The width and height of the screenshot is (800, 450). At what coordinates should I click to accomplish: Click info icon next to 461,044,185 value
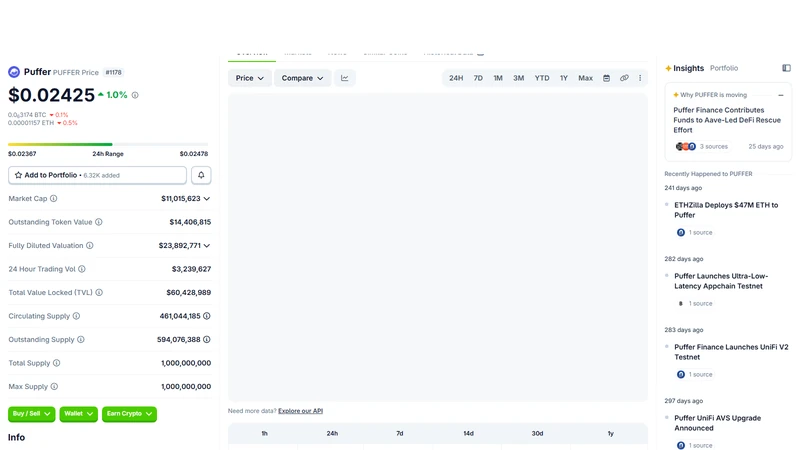pos(207,316)
